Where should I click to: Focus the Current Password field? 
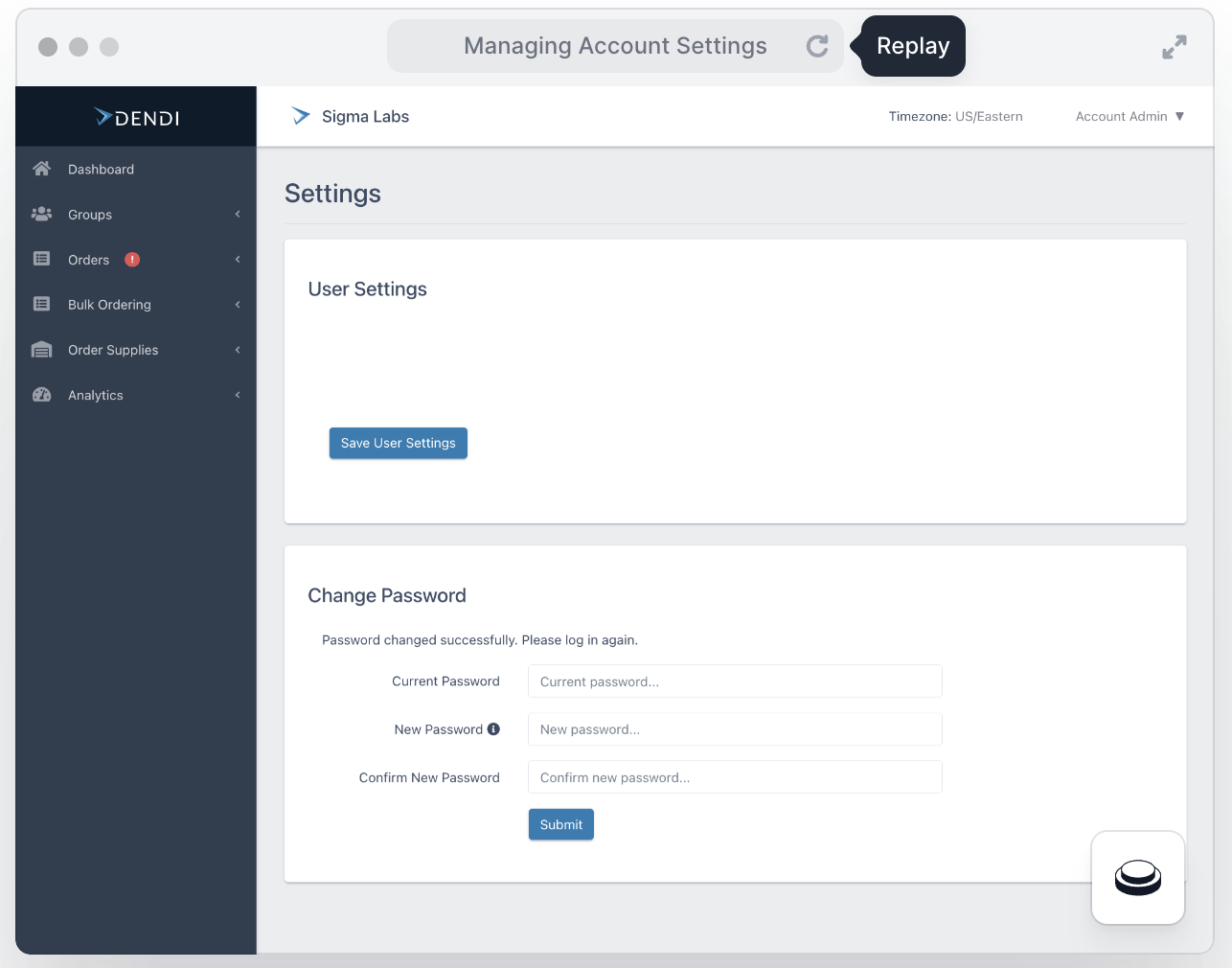click(735, 681)
